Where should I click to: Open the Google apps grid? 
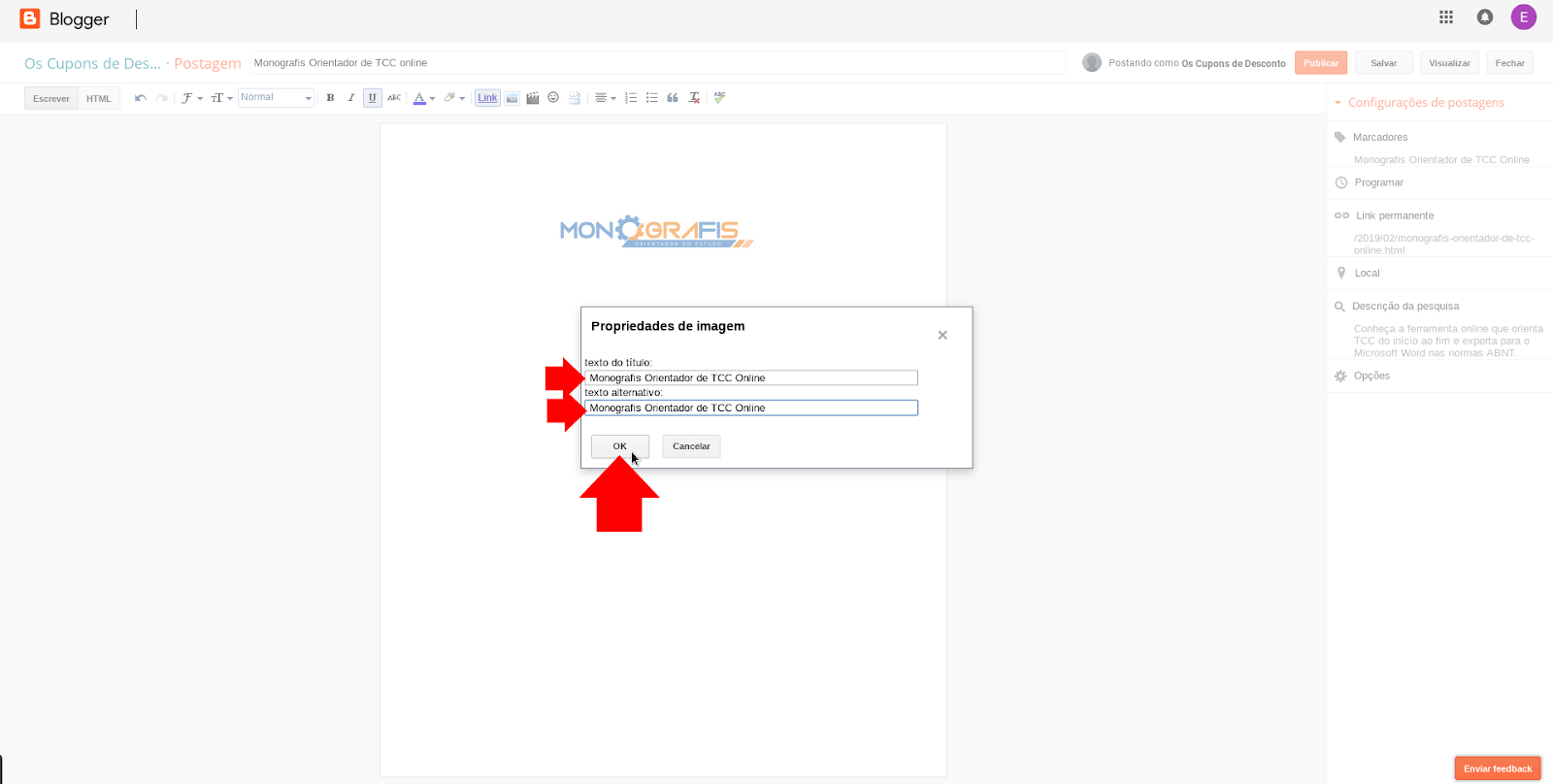coord(1446,16)
